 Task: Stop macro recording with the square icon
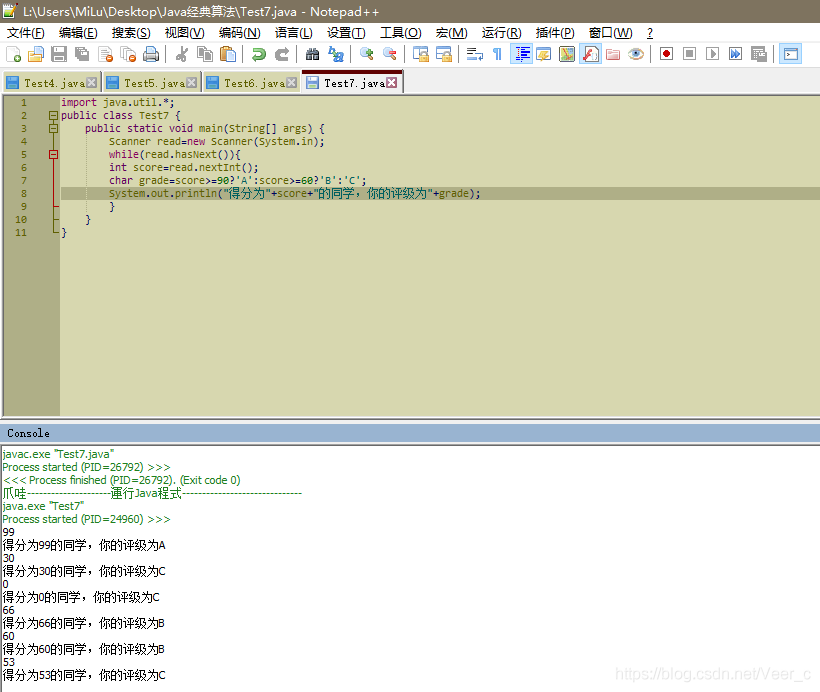coord(689,54)
